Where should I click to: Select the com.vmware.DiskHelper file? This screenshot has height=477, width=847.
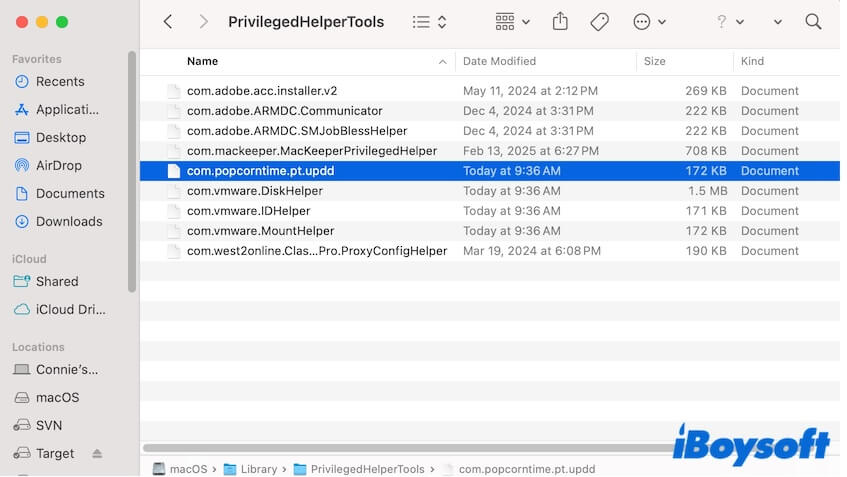[253, 191]
